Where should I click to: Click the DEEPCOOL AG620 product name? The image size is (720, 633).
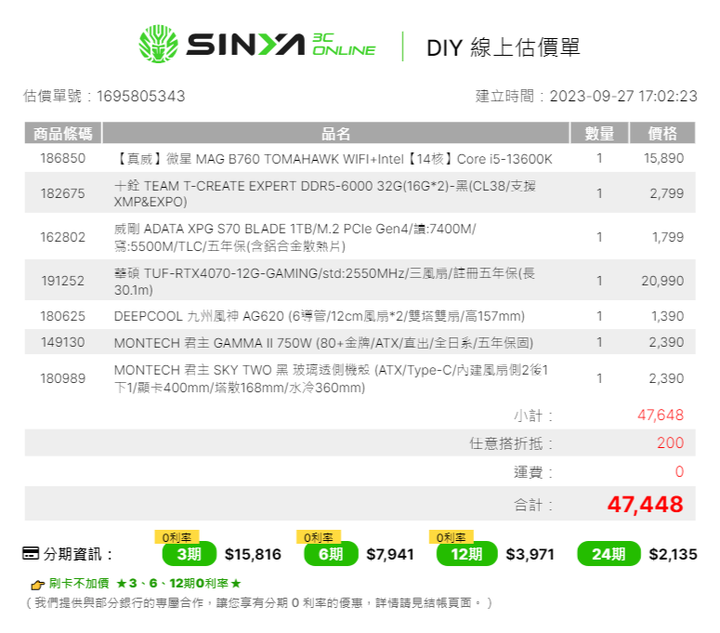(319, 316)
